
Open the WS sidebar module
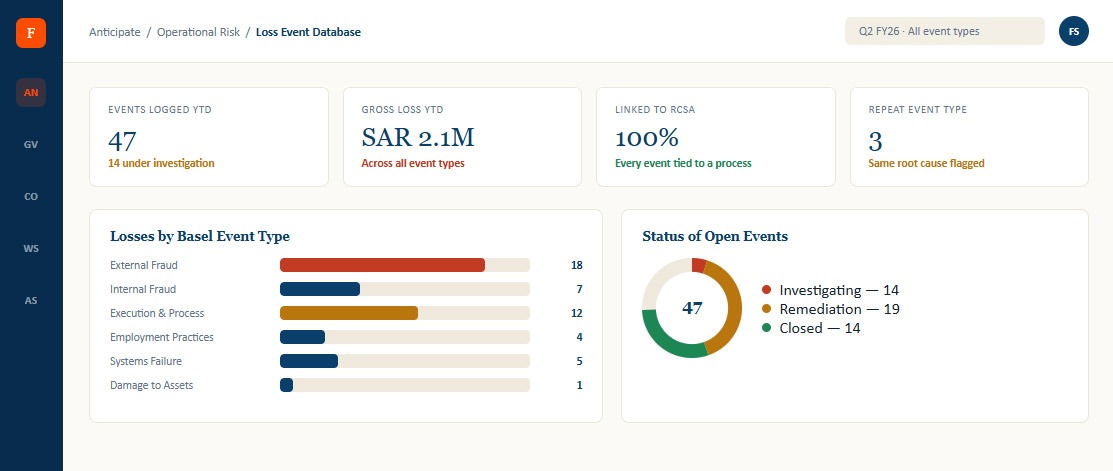click(31, 248)
